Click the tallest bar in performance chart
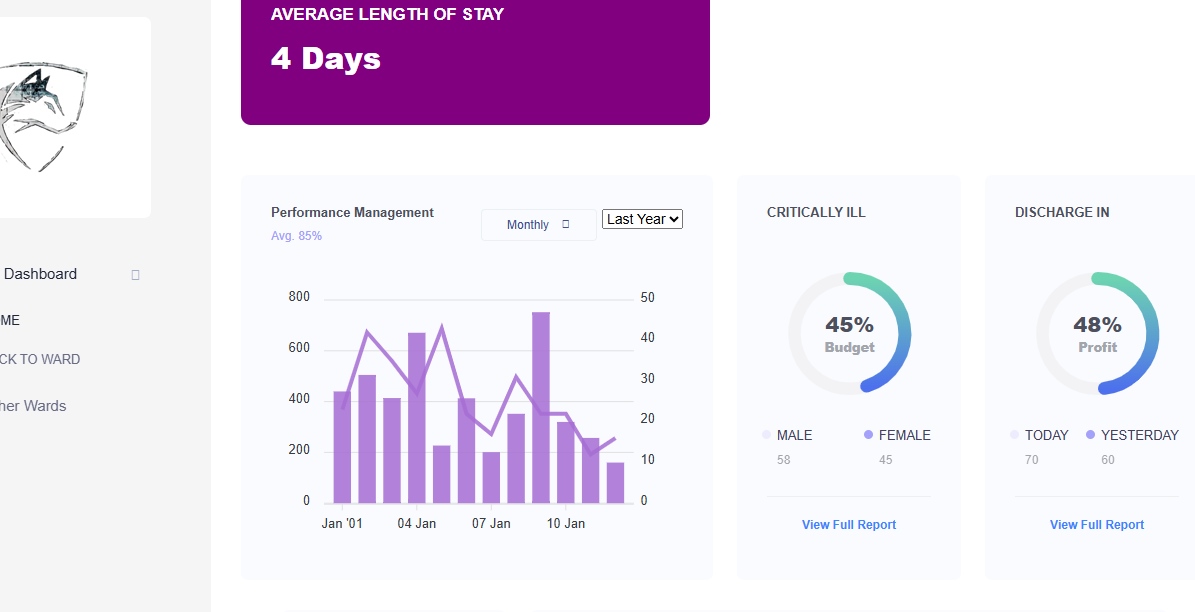This screenshot has height=612, width=1195. (x=541, y=408)
